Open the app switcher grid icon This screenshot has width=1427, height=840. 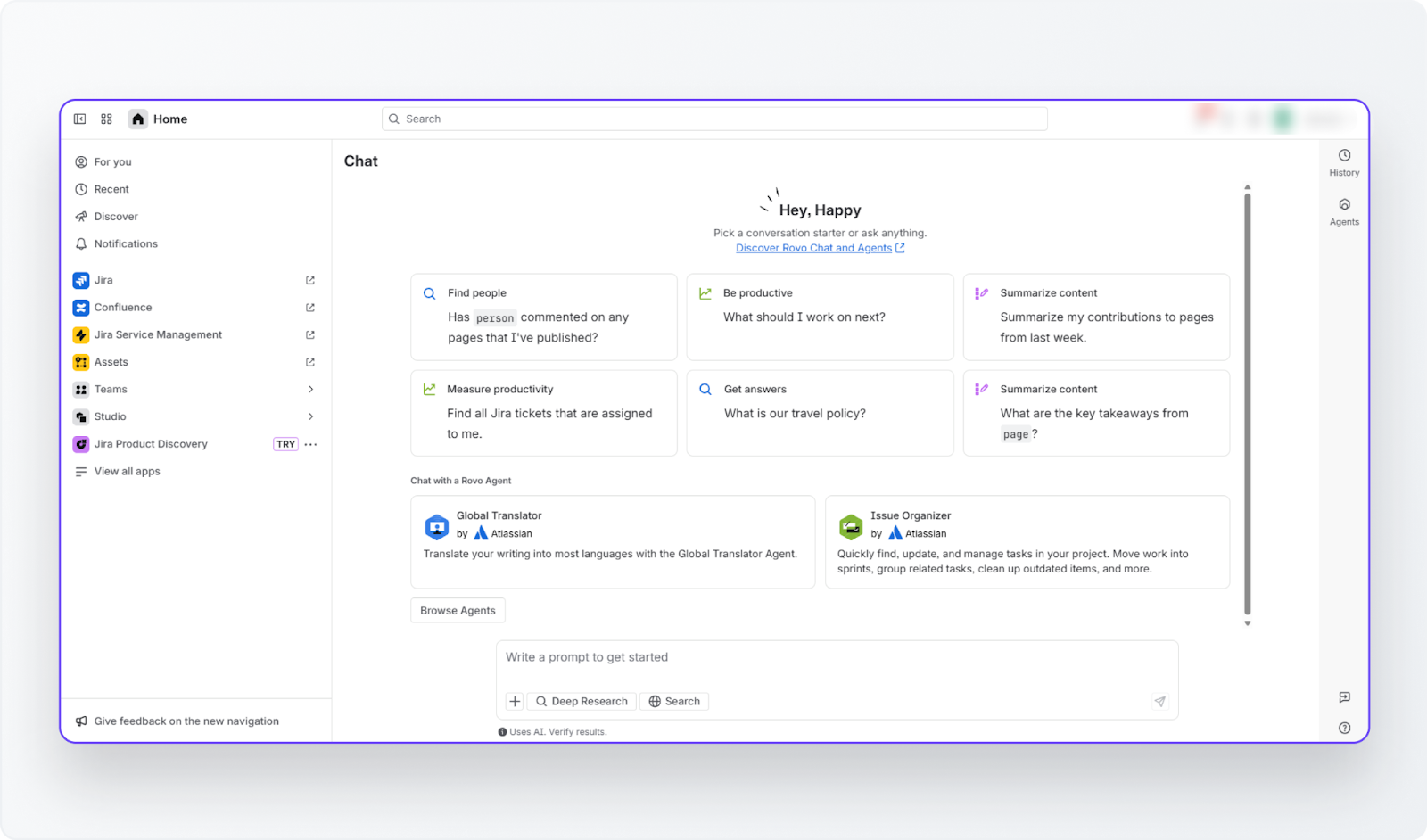pos(106,119)
